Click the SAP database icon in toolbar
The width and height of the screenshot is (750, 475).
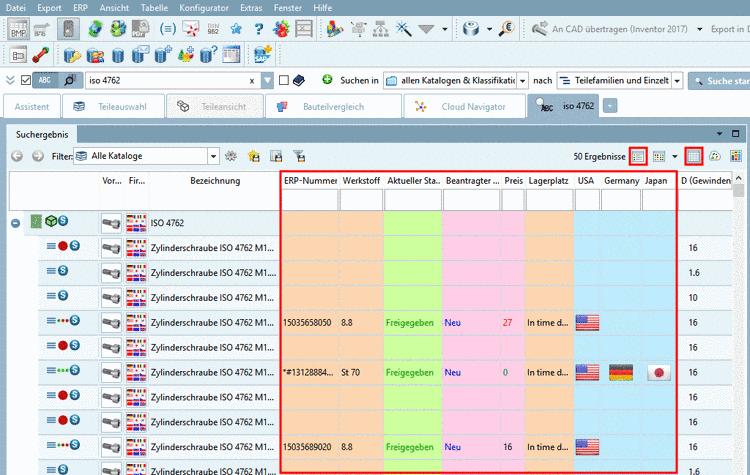(262, 54)
